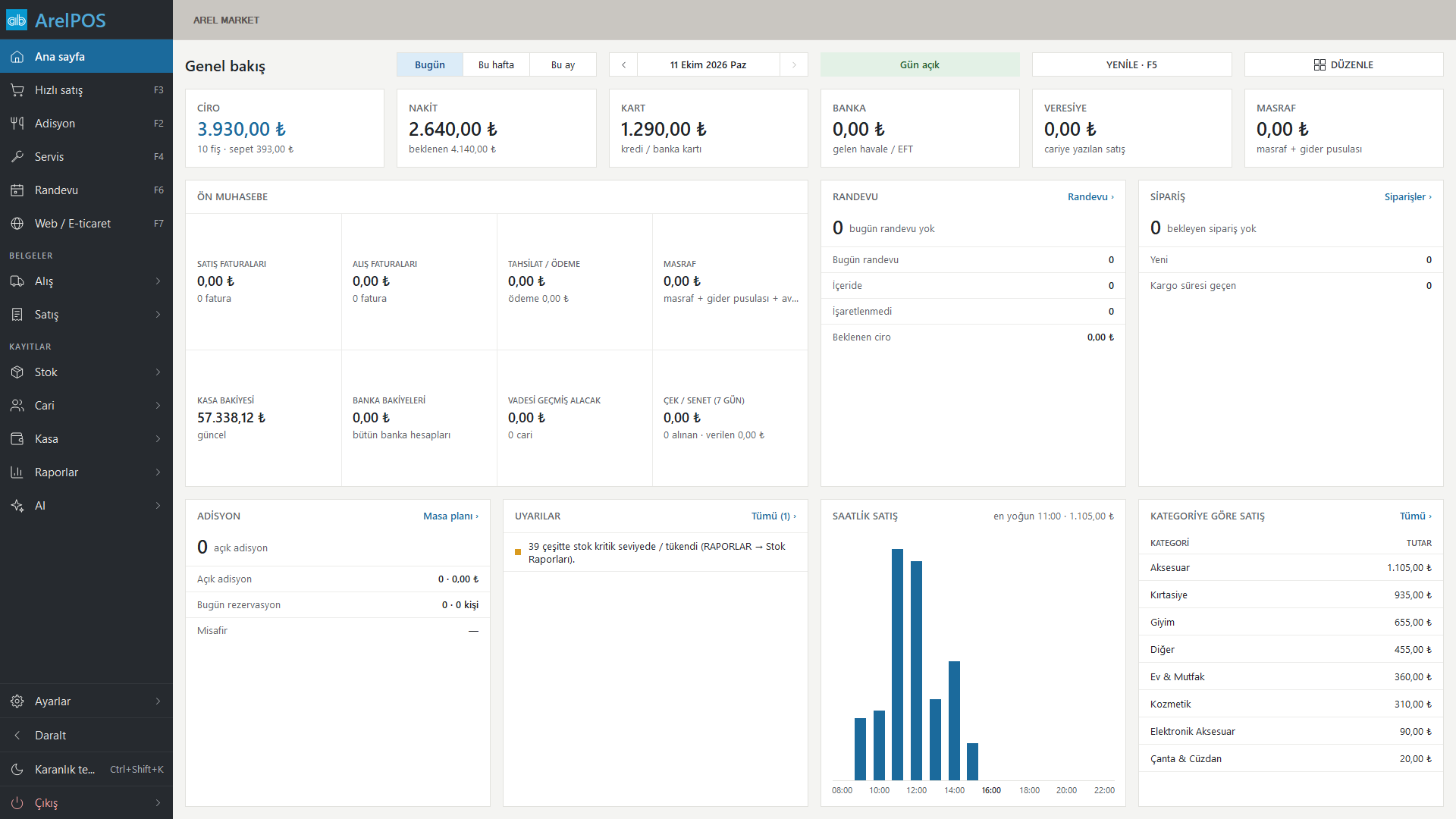Open Tümü link in Kategoriye göre satış
Screen dimensions: 1456x819
coord(1416,516)
